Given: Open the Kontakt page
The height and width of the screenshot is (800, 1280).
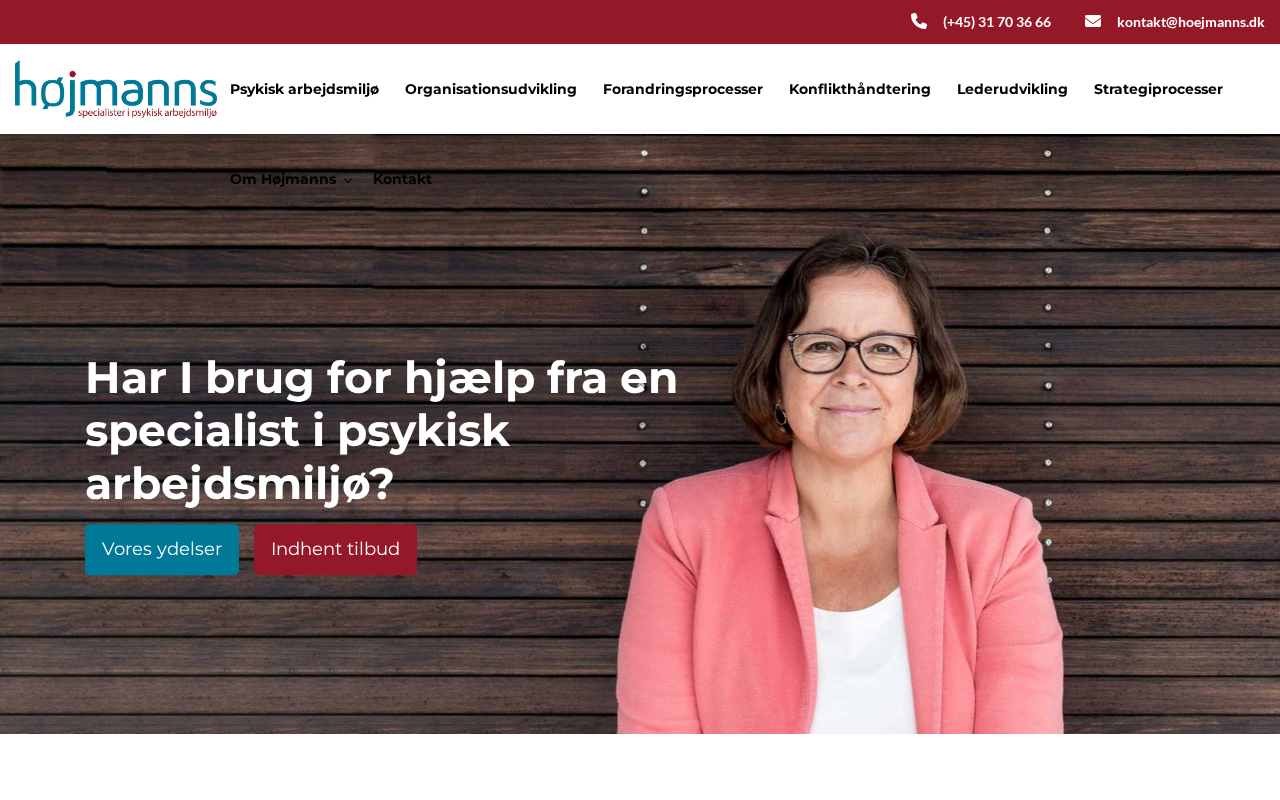Looking at the screenshot, I should coord(402,179).
